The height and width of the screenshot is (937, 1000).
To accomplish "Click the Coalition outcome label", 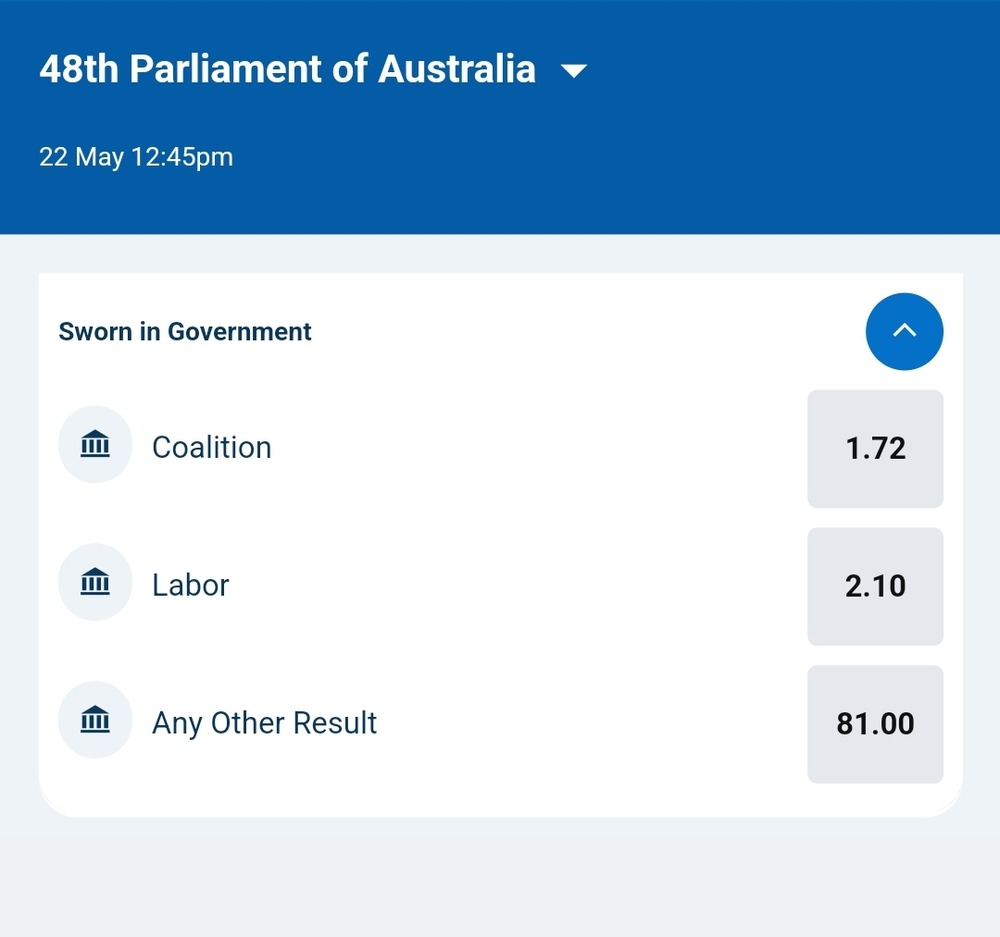I will click(x=212, y=447).
